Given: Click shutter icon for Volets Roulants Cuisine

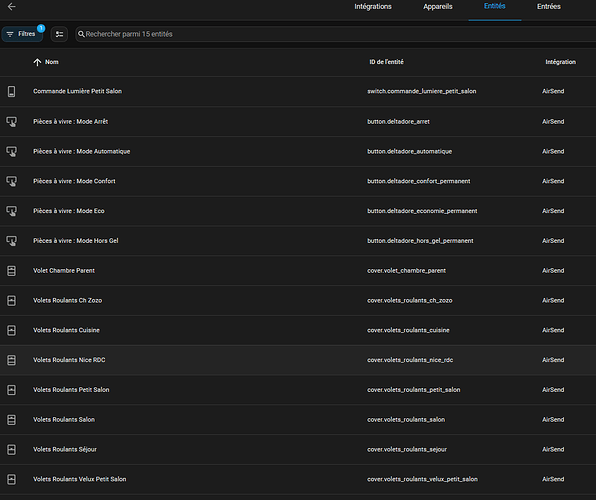Looking at the screenshot, I should tap(11, 330).
